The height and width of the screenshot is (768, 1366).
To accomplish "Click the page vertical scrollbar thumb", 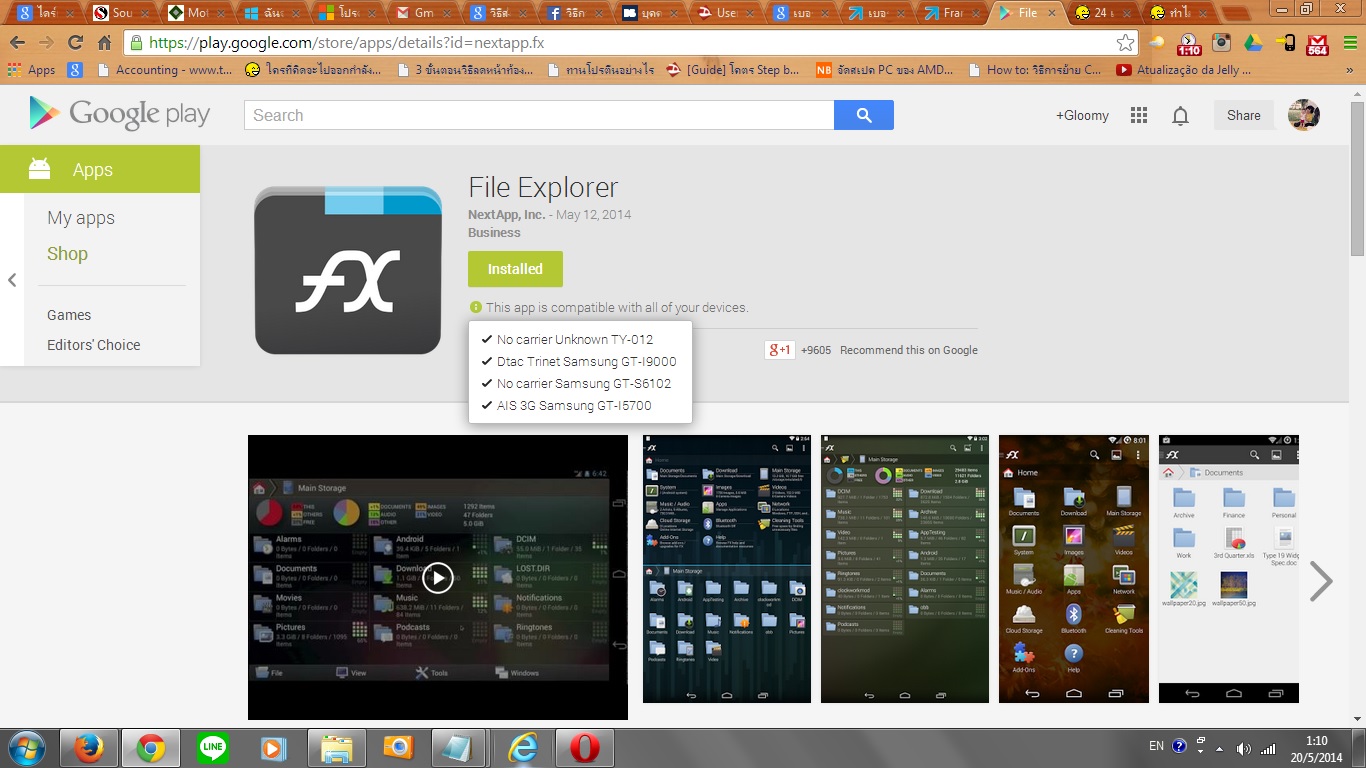I will click(x=1357, y=178).
